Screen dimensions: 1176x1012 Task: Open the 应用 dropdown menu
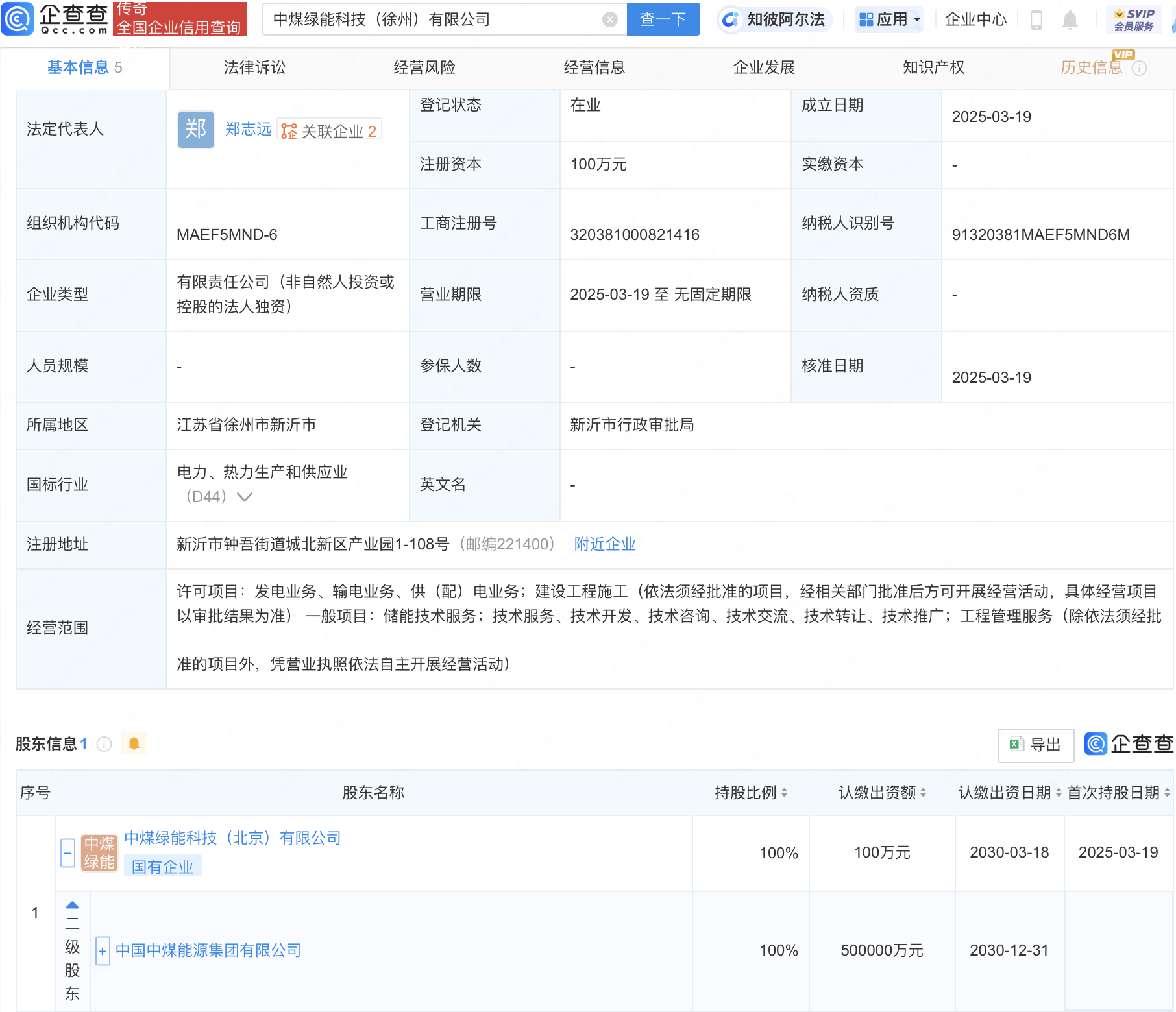[889, 19]
